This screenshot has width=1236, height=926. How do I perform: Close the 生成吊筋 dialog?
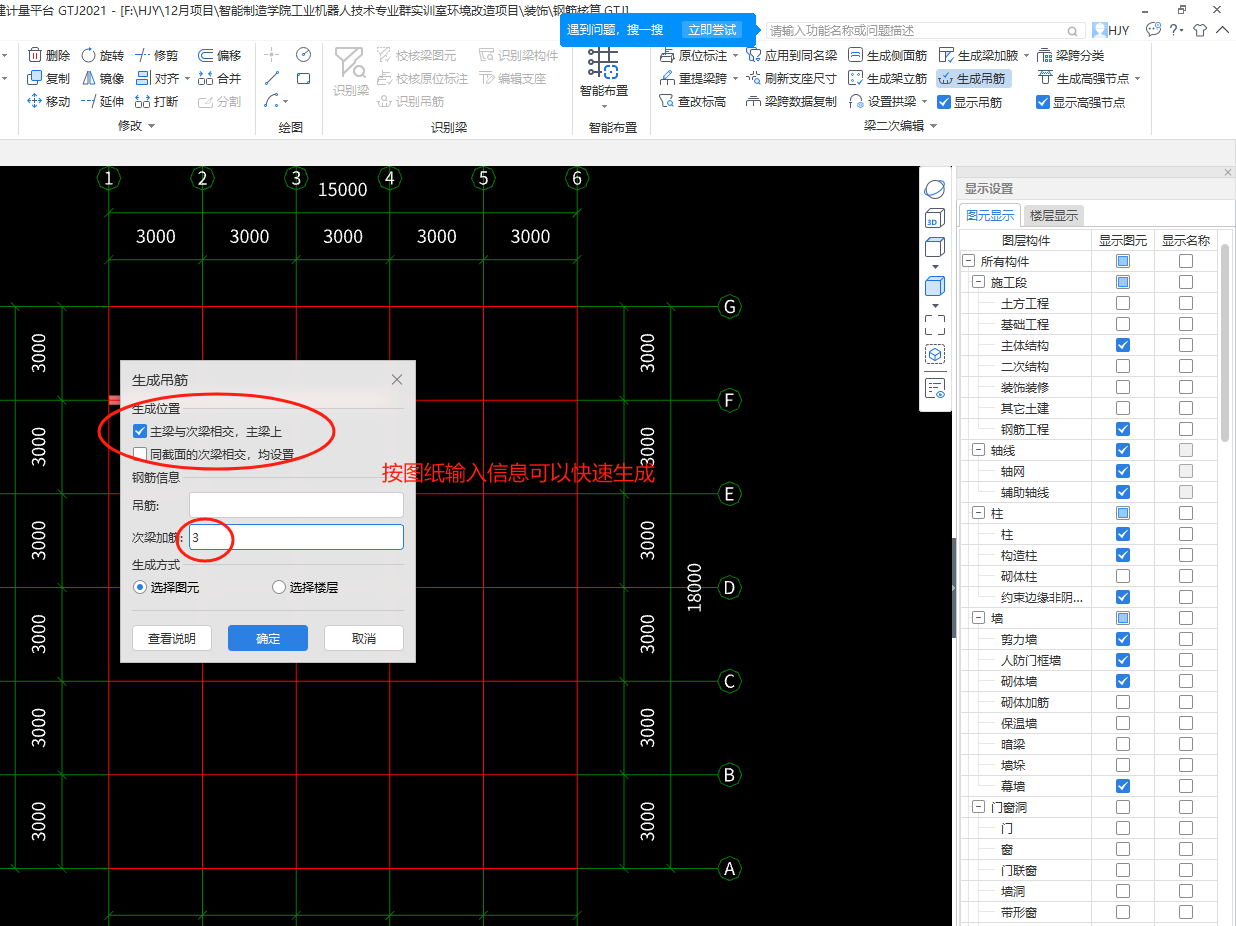point(397,380)
